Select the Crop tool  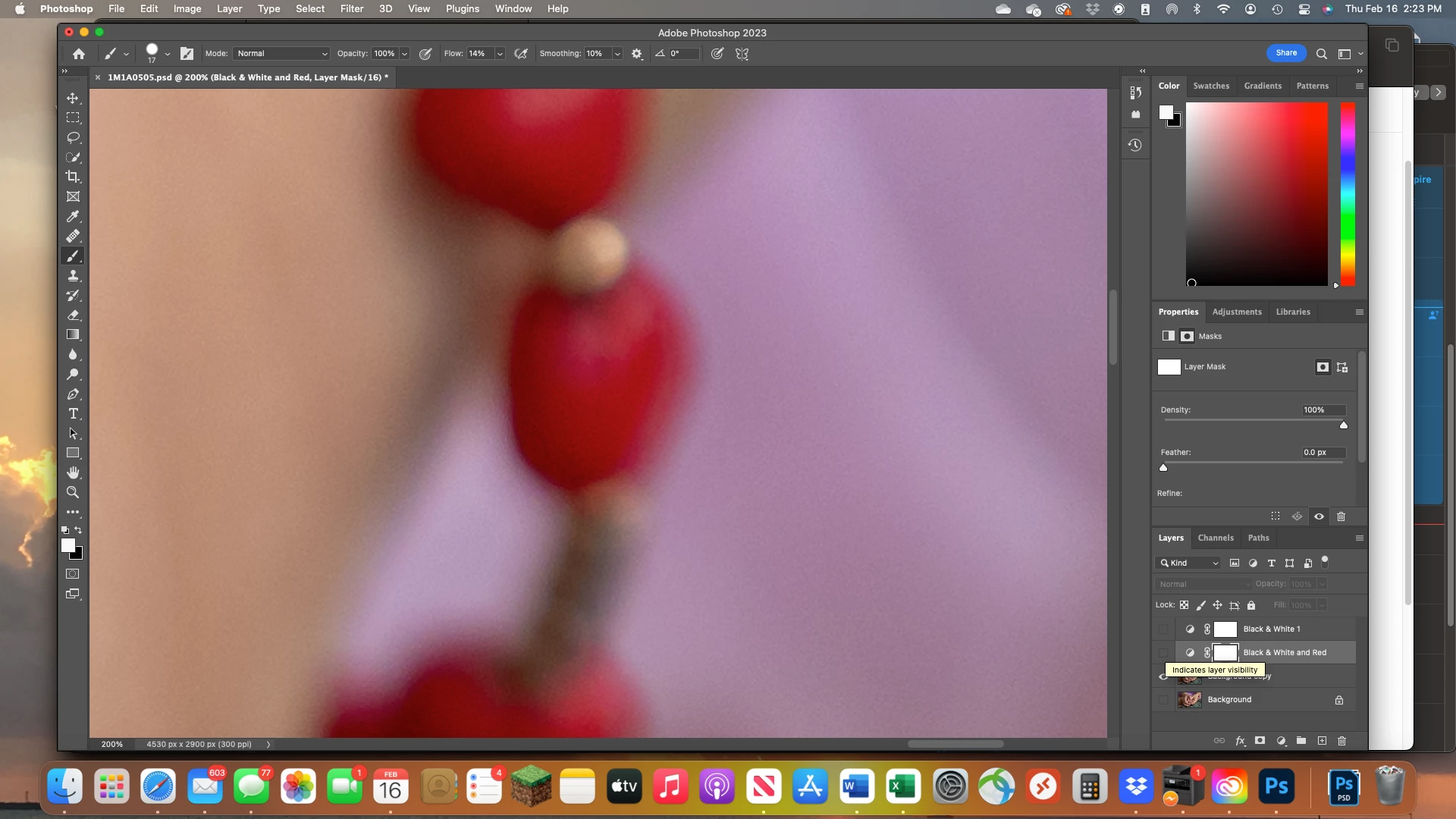[73, 177]
